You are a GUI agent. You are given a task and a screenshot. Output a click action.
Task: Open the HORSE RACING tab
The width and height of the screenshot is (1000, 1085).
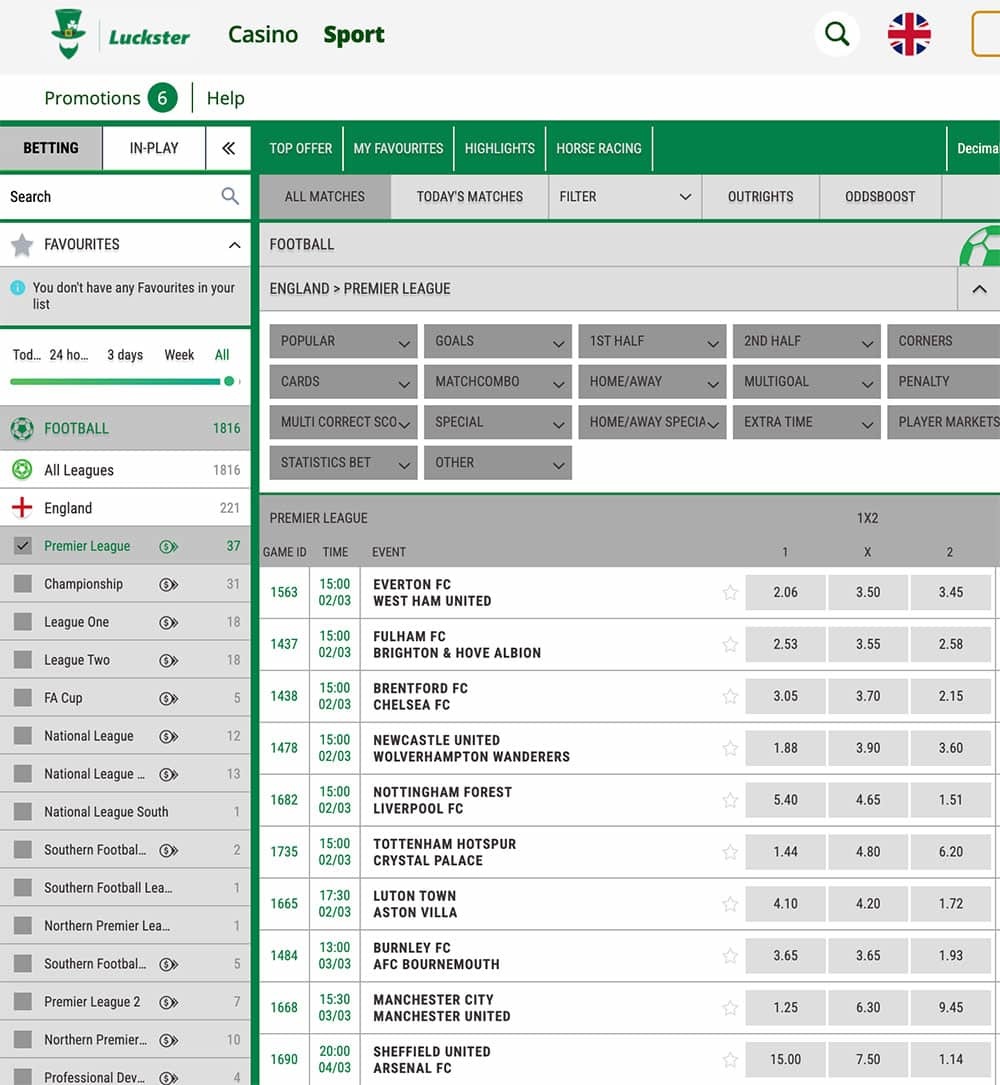click(599, 148)
